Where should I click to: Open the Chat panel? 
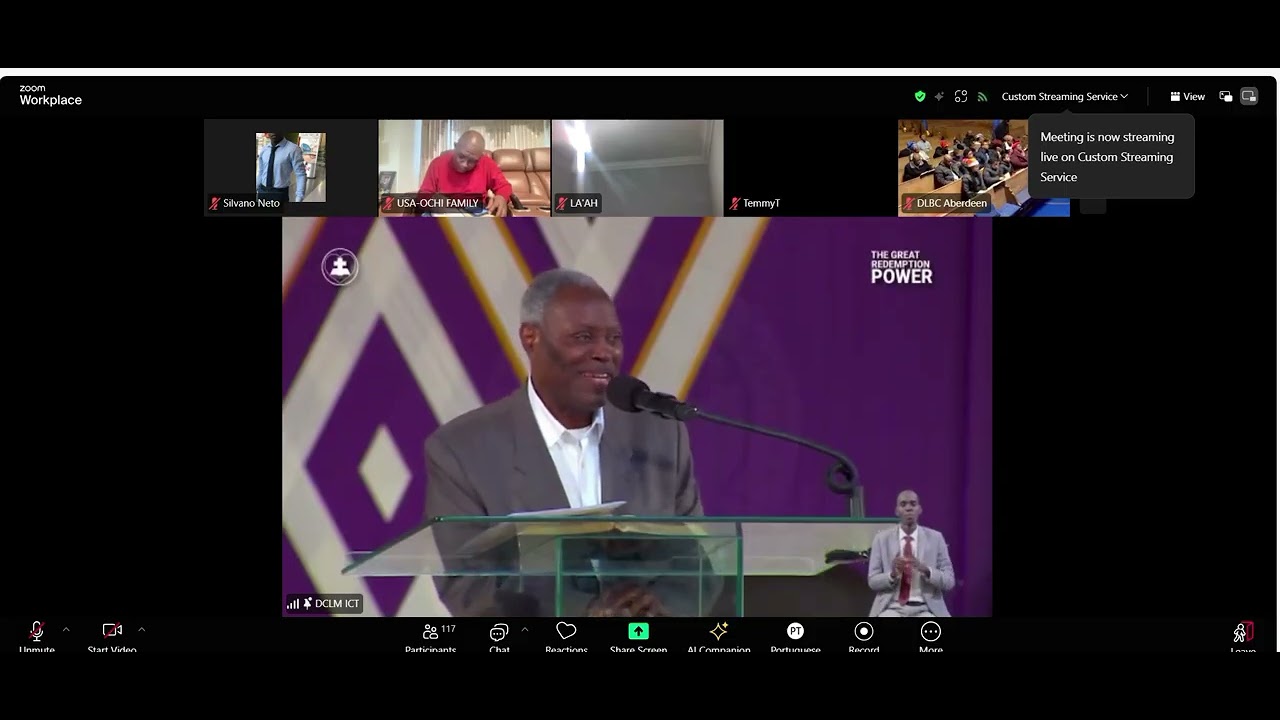[499, 636]
